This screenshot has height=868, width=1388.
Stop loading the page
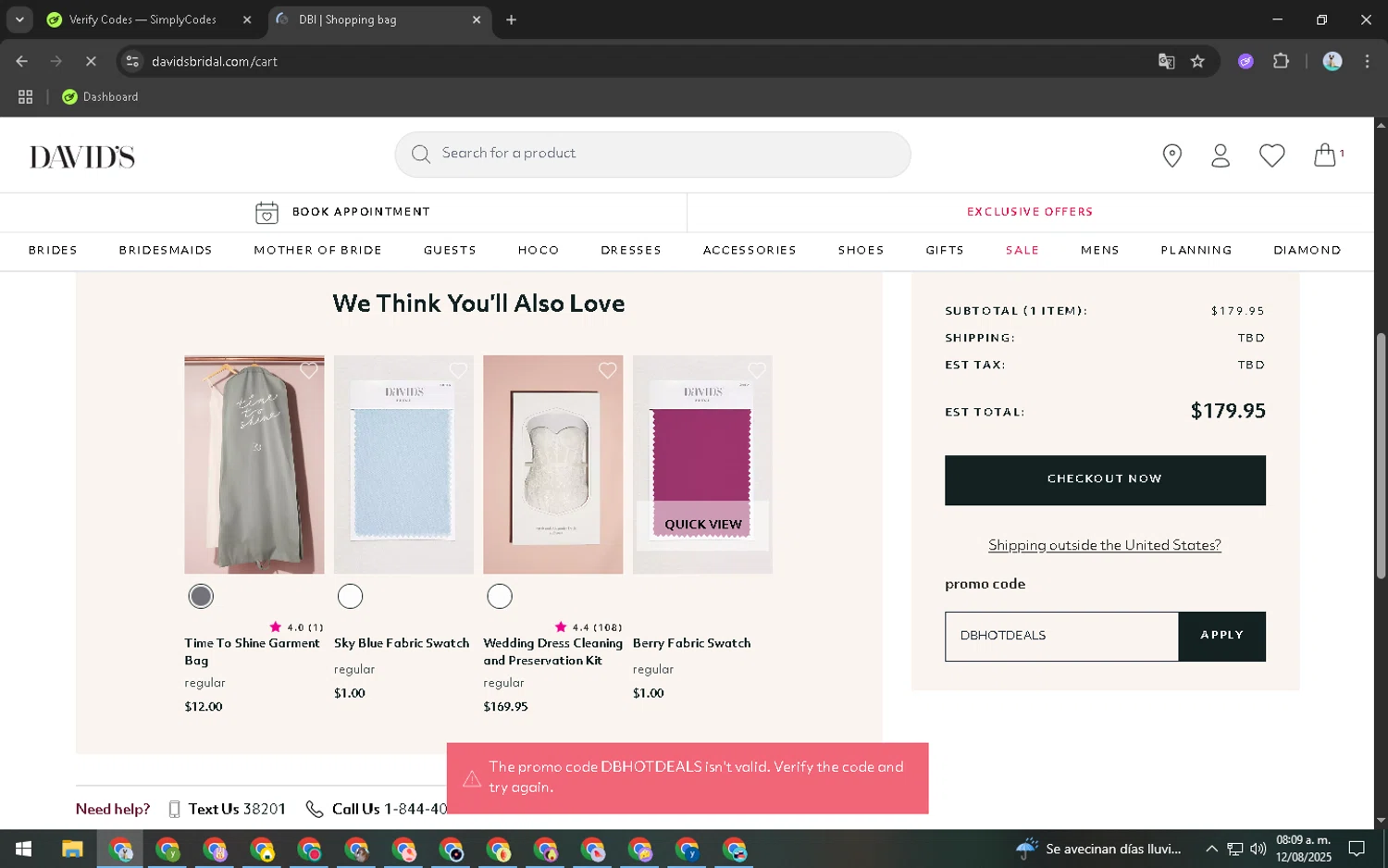(91, 61)
